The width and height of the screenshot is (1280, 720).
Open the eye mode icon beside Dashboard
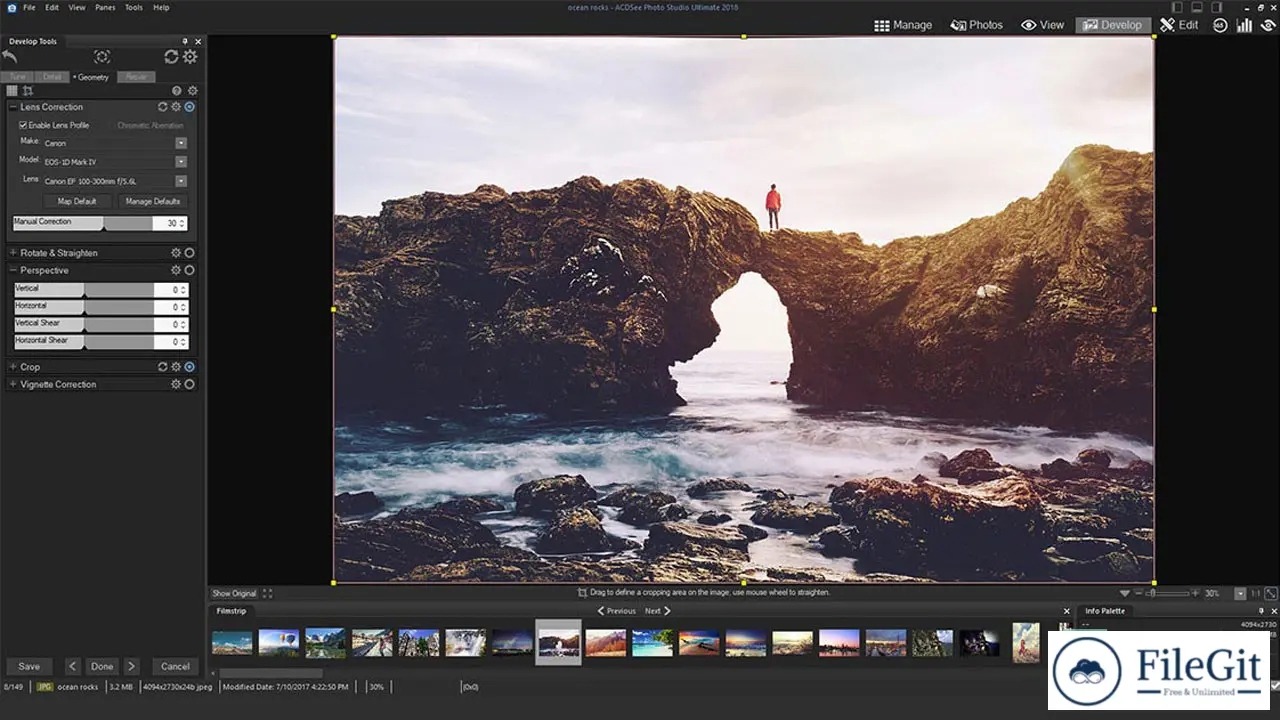coord(1267,25)
